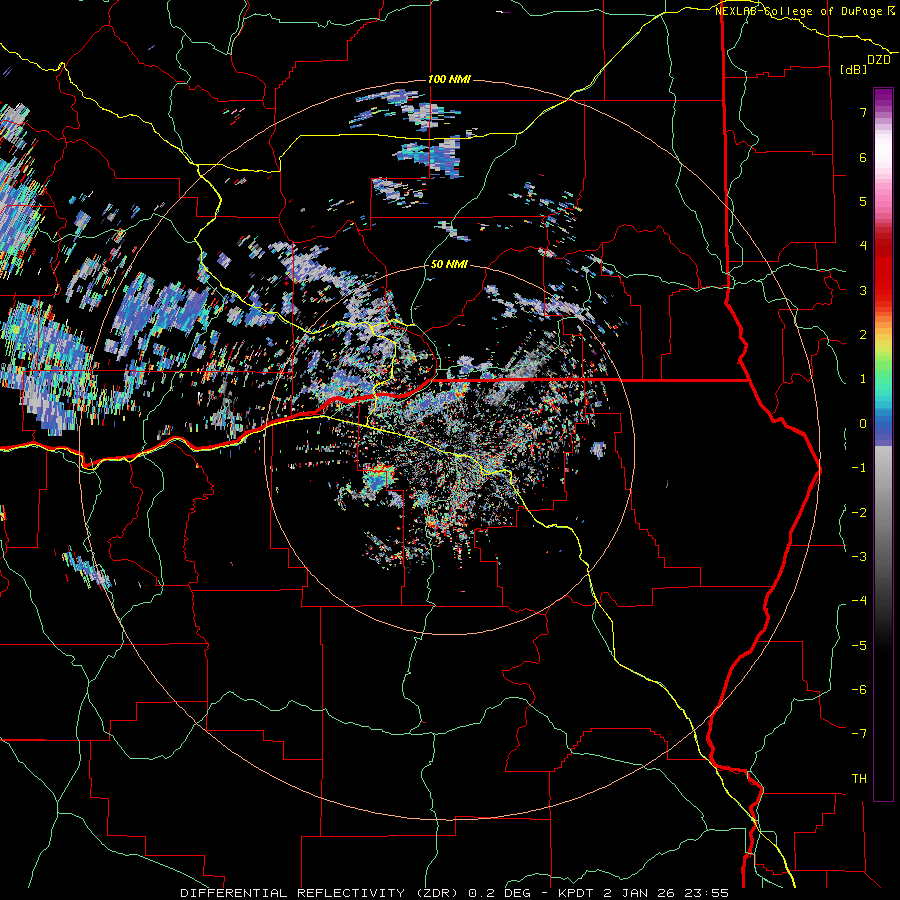Viewport: 900px width, 900px height.
Task: Click the -1 value on the color scale
Action: coord(859,468)
